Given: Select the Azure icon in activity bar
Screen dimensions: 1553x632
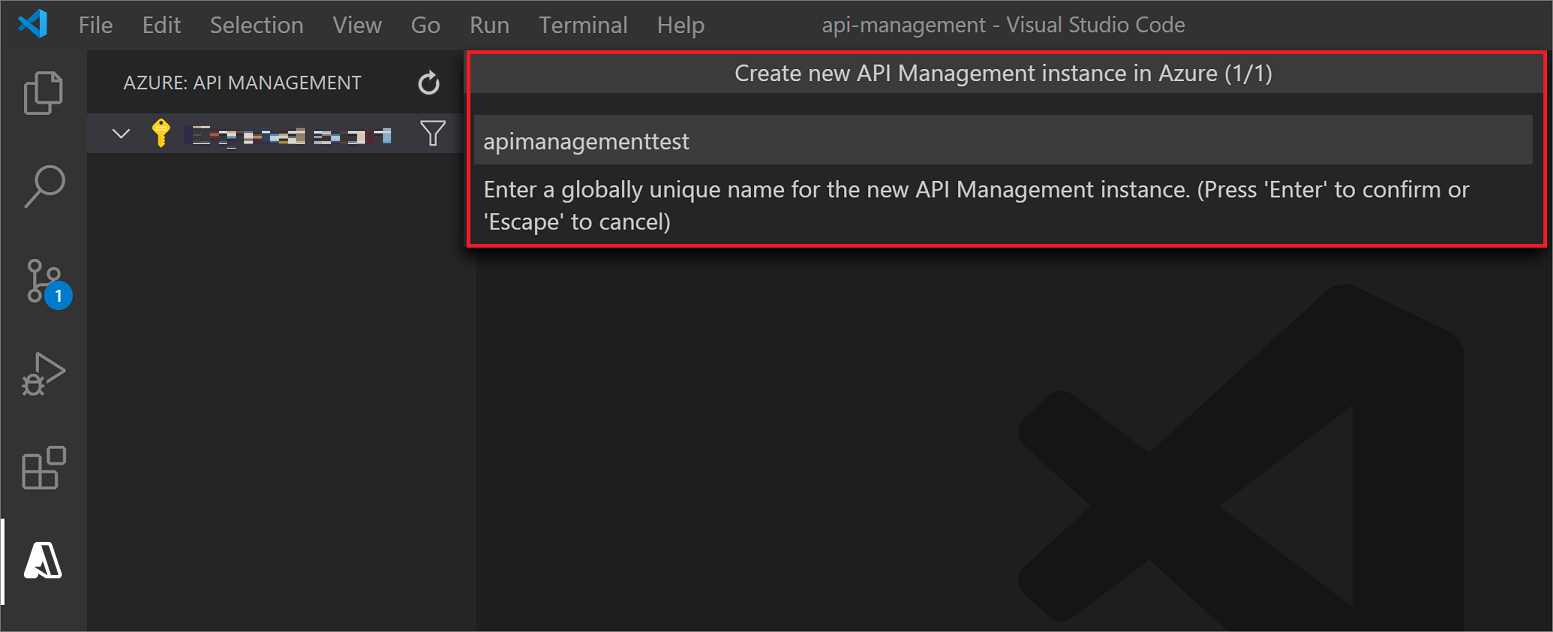Looking at the screenshot, I should [x=42, y=561].
